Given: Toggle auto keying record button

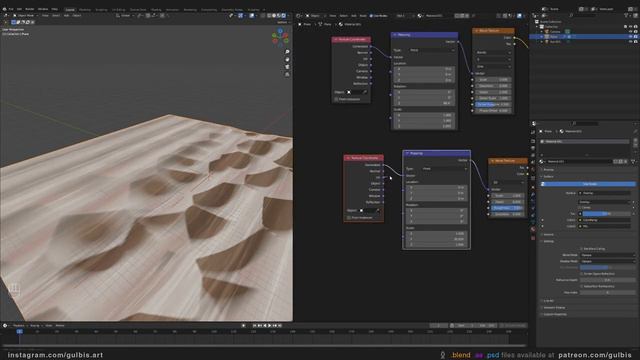Looking at the screenshot, I should click(244, 326).
